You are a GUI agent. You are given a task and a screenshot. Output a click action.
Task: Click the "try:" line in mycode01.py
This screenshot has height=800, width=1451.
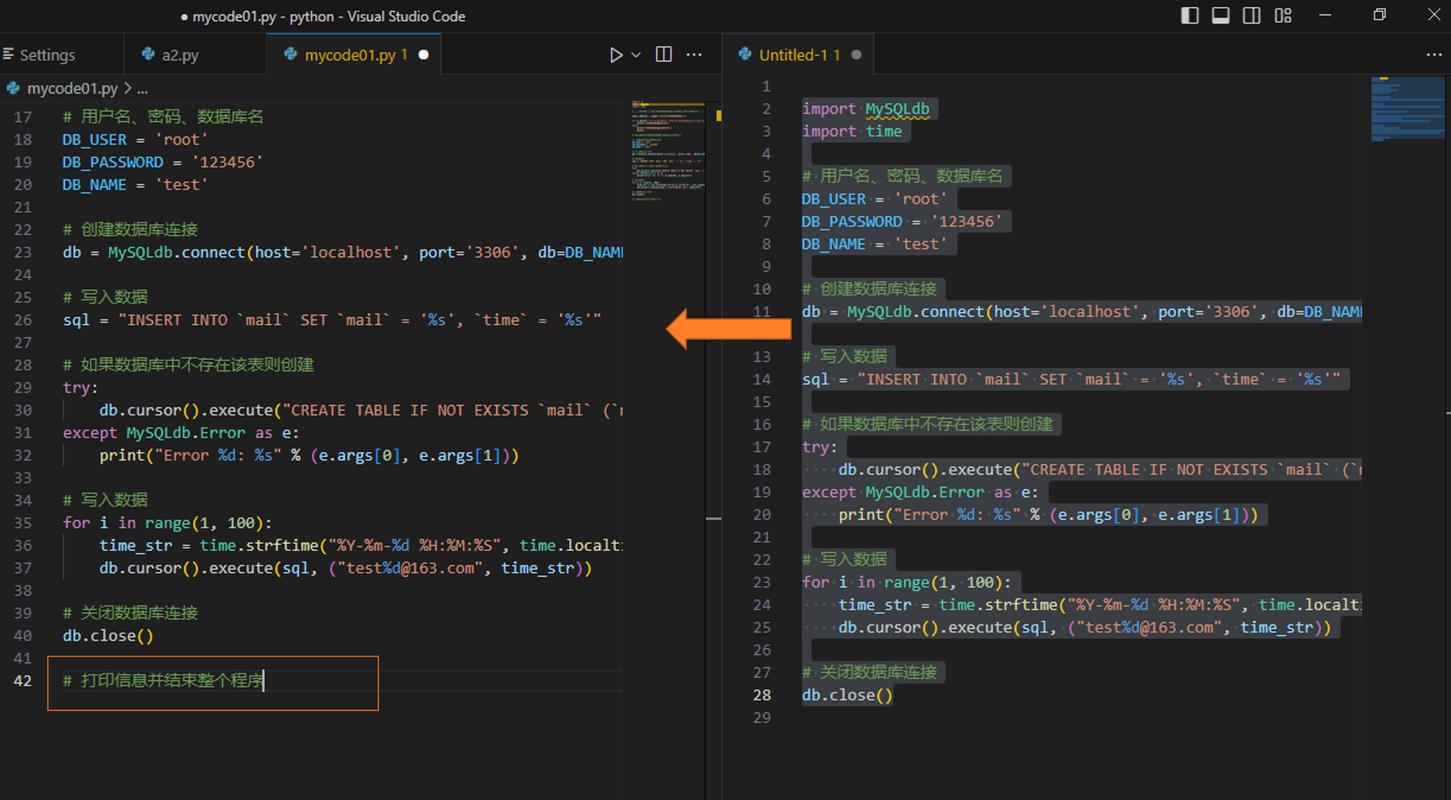click(80, 388)
